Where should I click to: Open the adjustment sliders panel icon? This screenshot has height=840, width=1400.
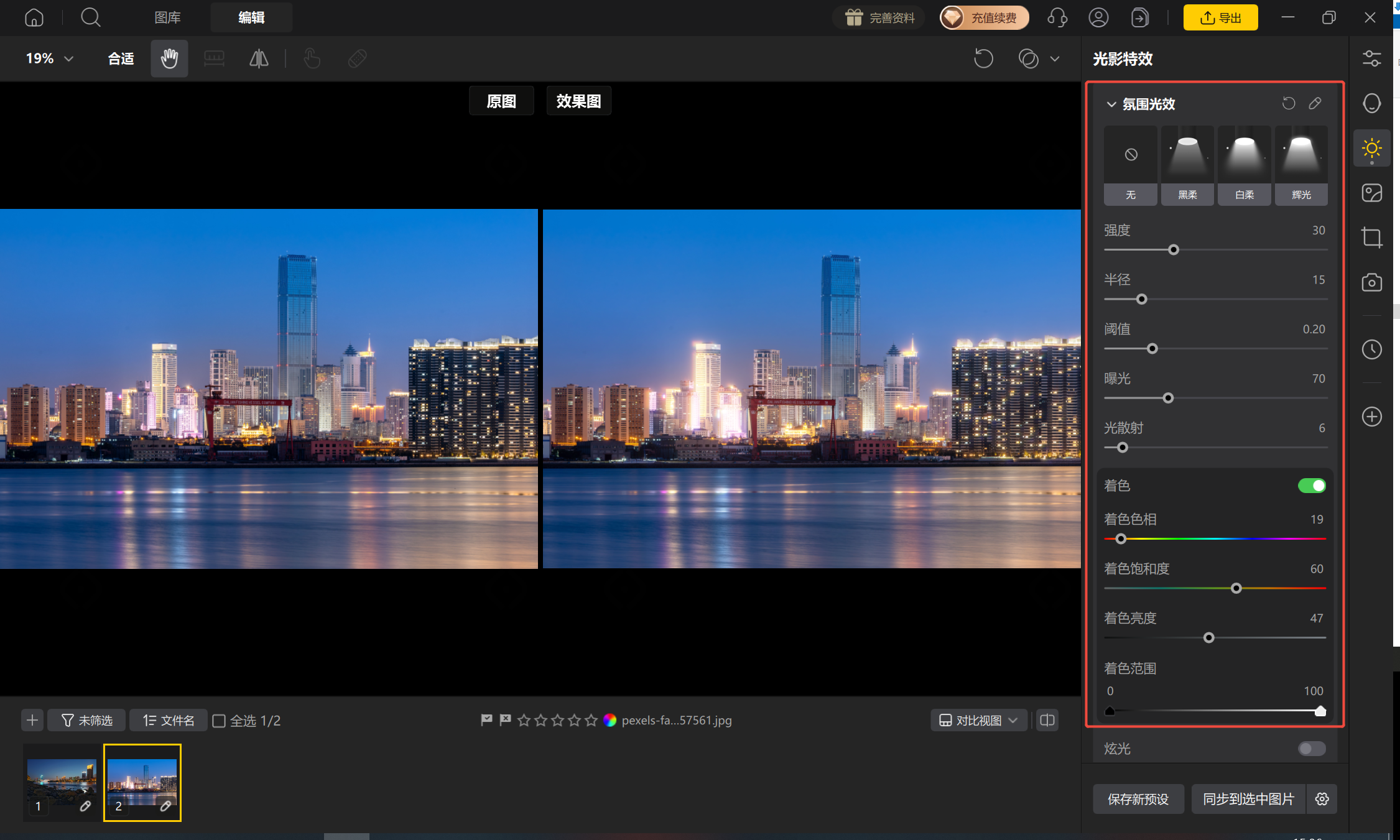pos(1371,58)
